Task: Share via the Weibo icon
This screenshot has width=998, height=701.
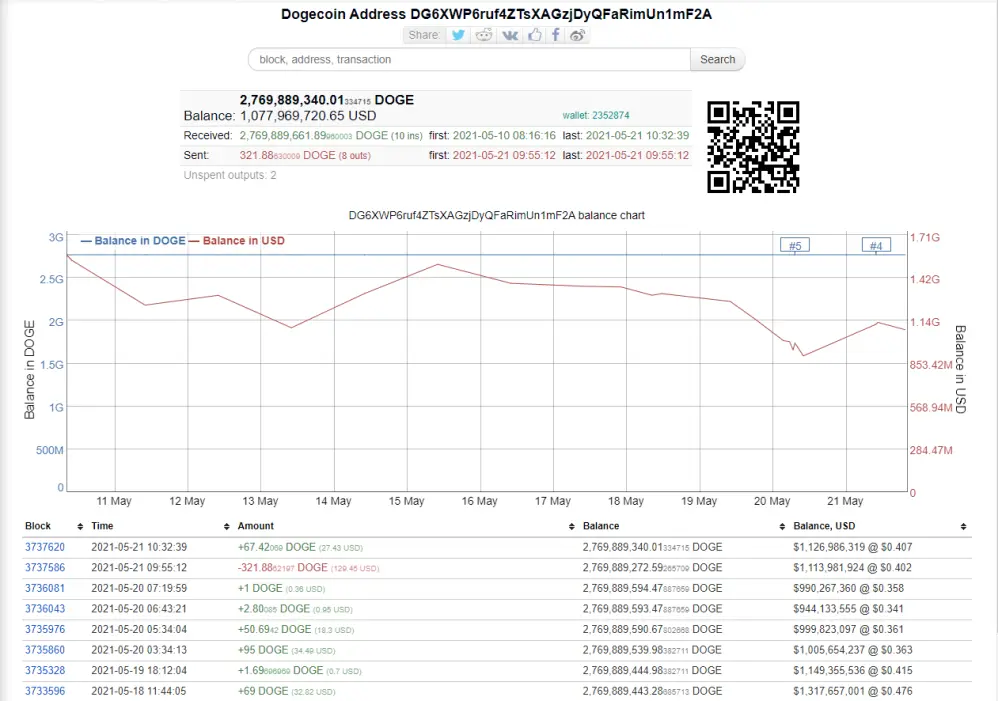Action: click(x=577, y=35)
